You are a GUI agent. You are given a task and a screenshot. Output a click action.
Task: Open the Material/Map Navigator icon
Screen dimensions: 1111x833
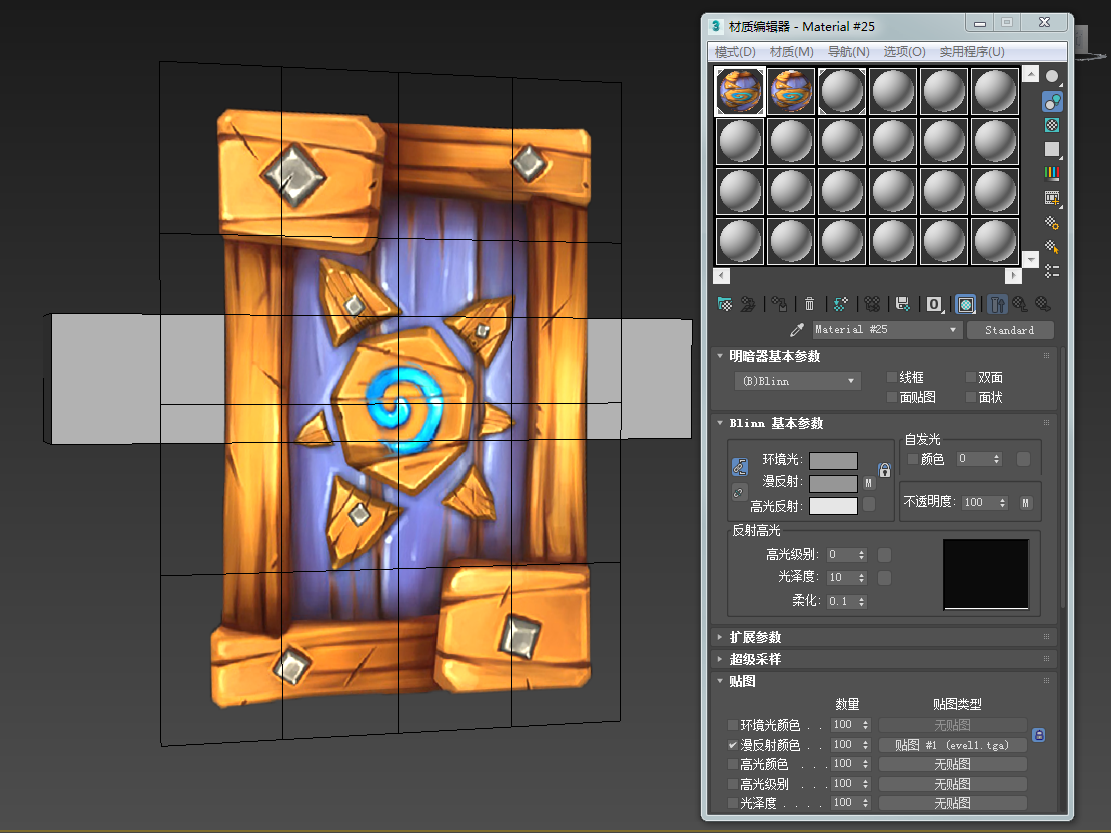click(x=1052, y=271)
